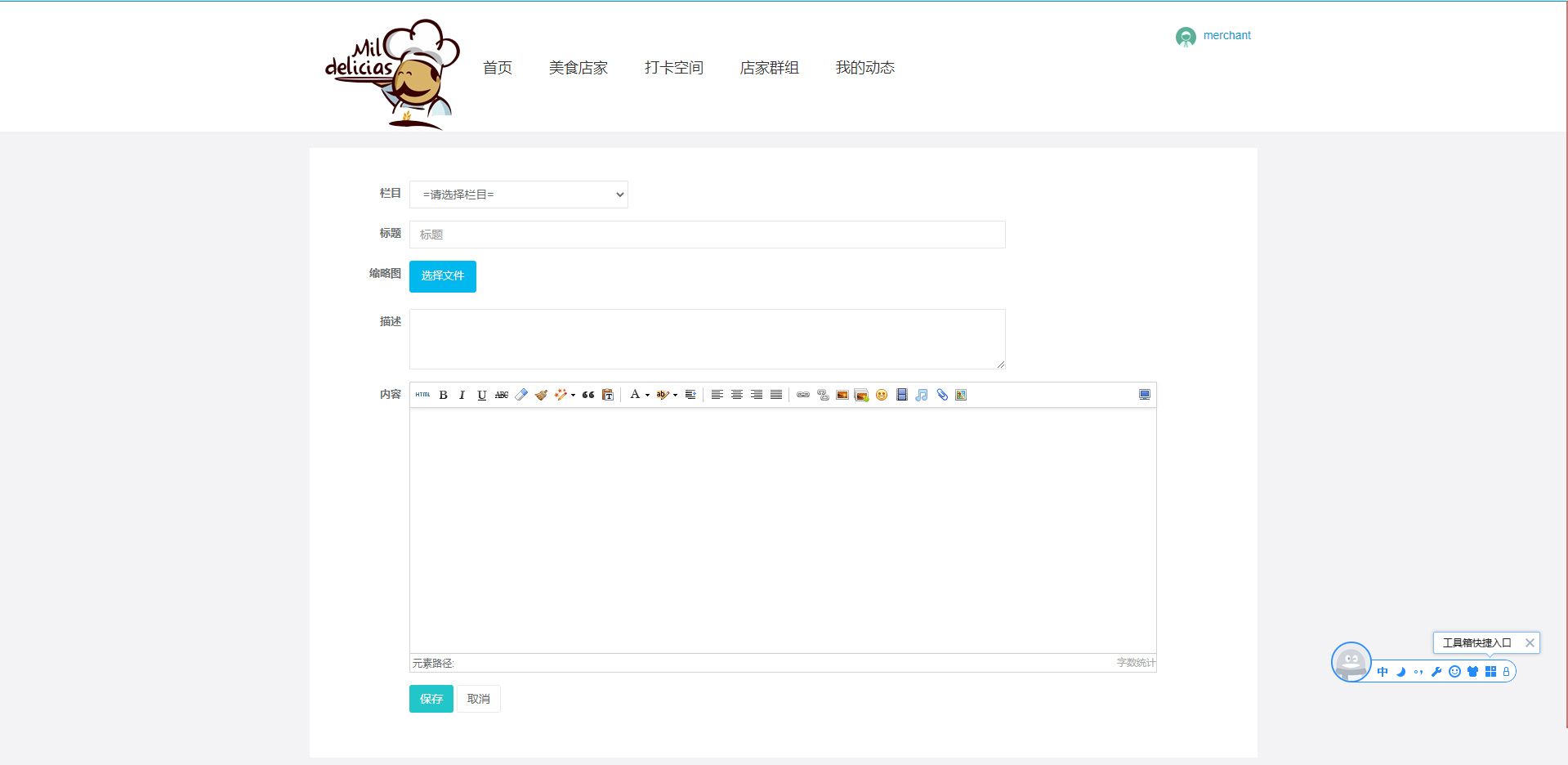Toggle underline formatting
Image resolution: width=1568 pixels, height=765 pixels.
[482, 395]
